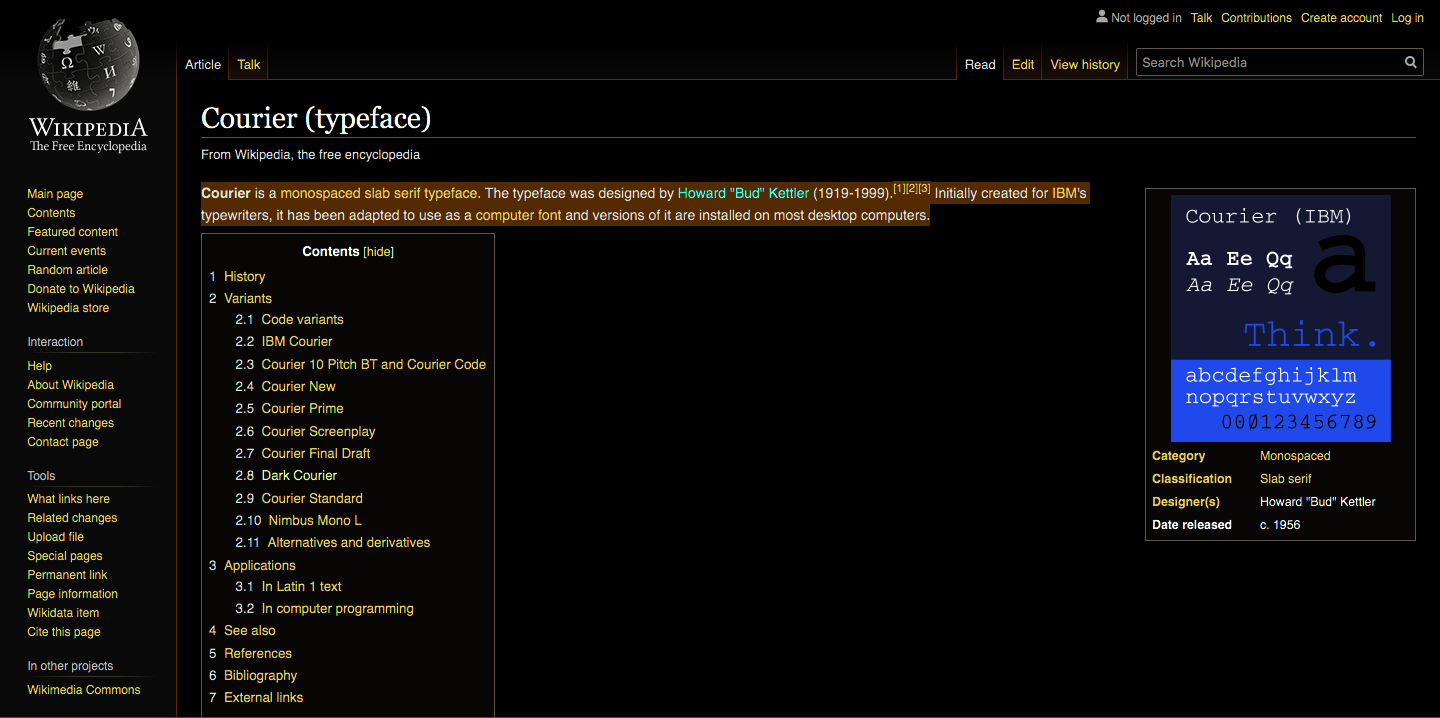Copy the Permanent link entry
Viewport: 1440px width, 718px height.
[67, 575]
